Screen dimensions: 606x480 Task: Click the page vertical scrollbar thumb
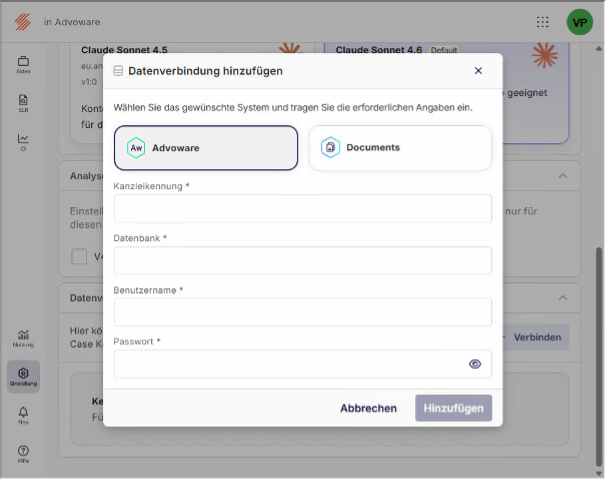[x=599, y=356]
